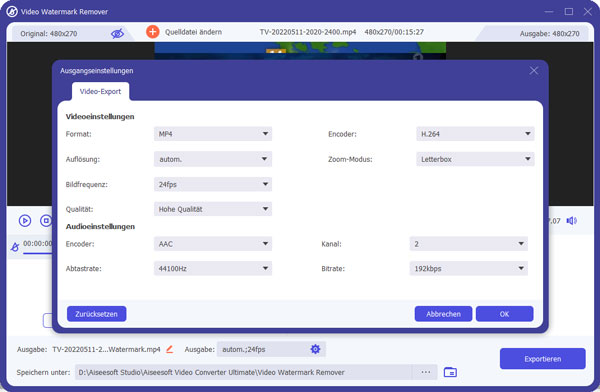Open the Encoder H.264 dropdown
Screen dimensions: 600x392
pos(475,134)
